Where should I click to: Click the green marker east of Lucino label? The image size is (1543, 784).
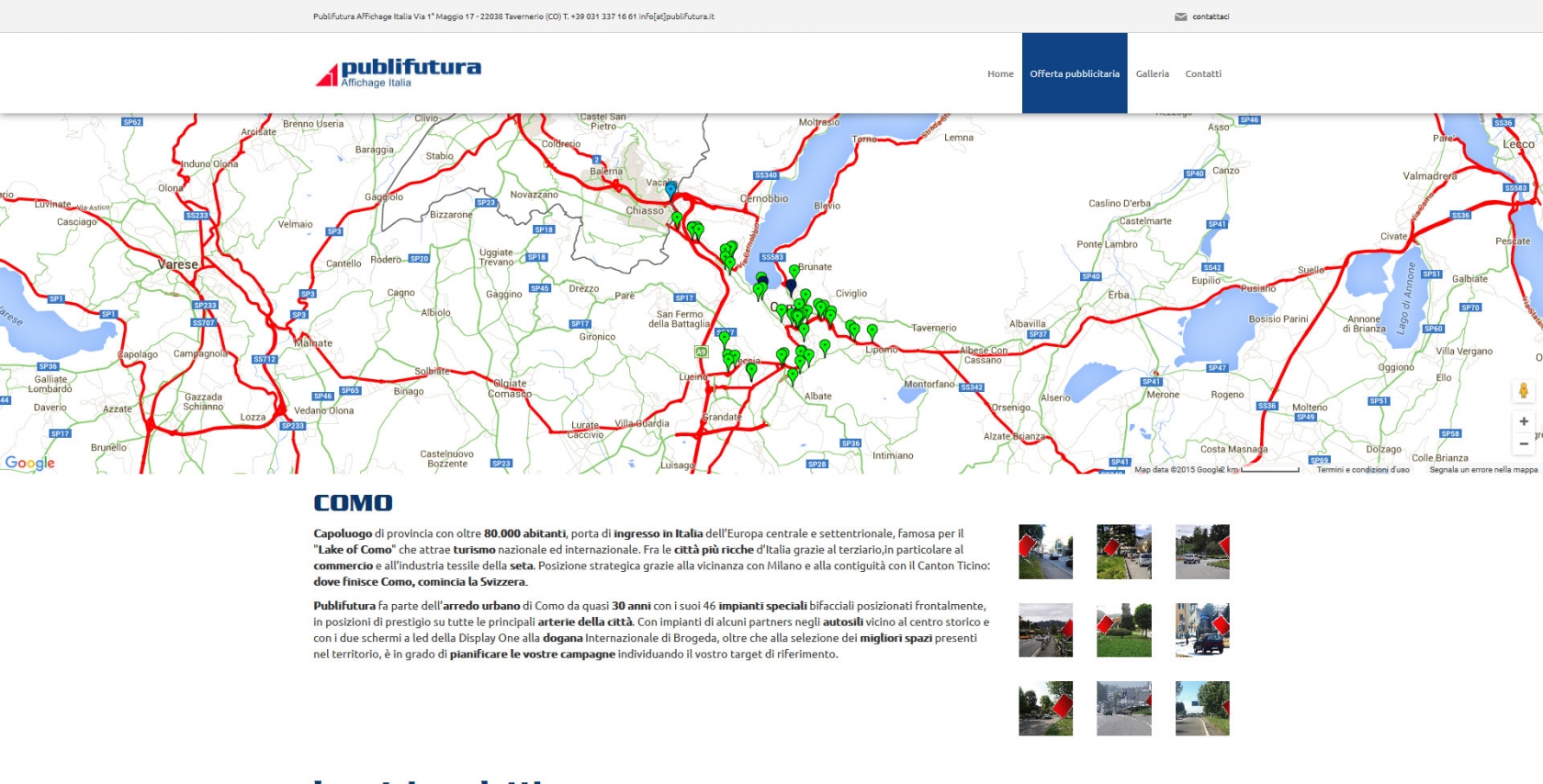click(751, 371)
